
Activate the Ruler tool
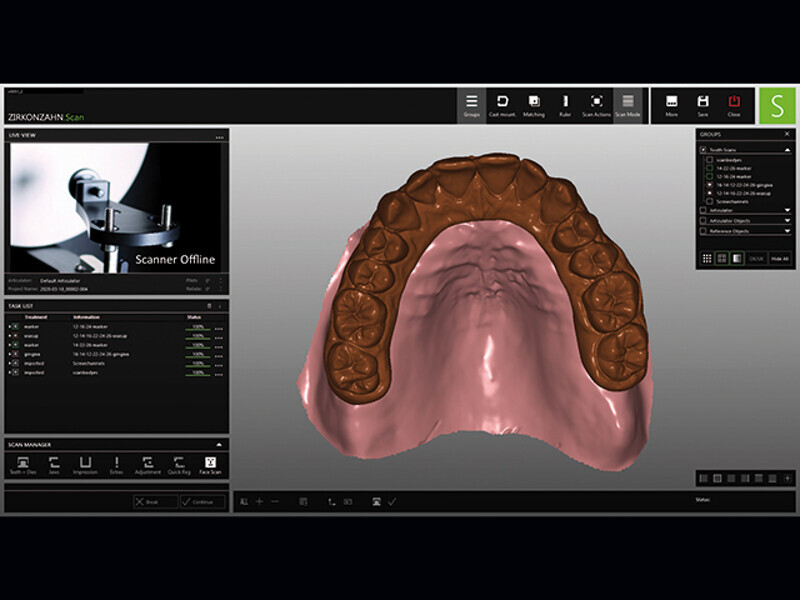(565, 105)
